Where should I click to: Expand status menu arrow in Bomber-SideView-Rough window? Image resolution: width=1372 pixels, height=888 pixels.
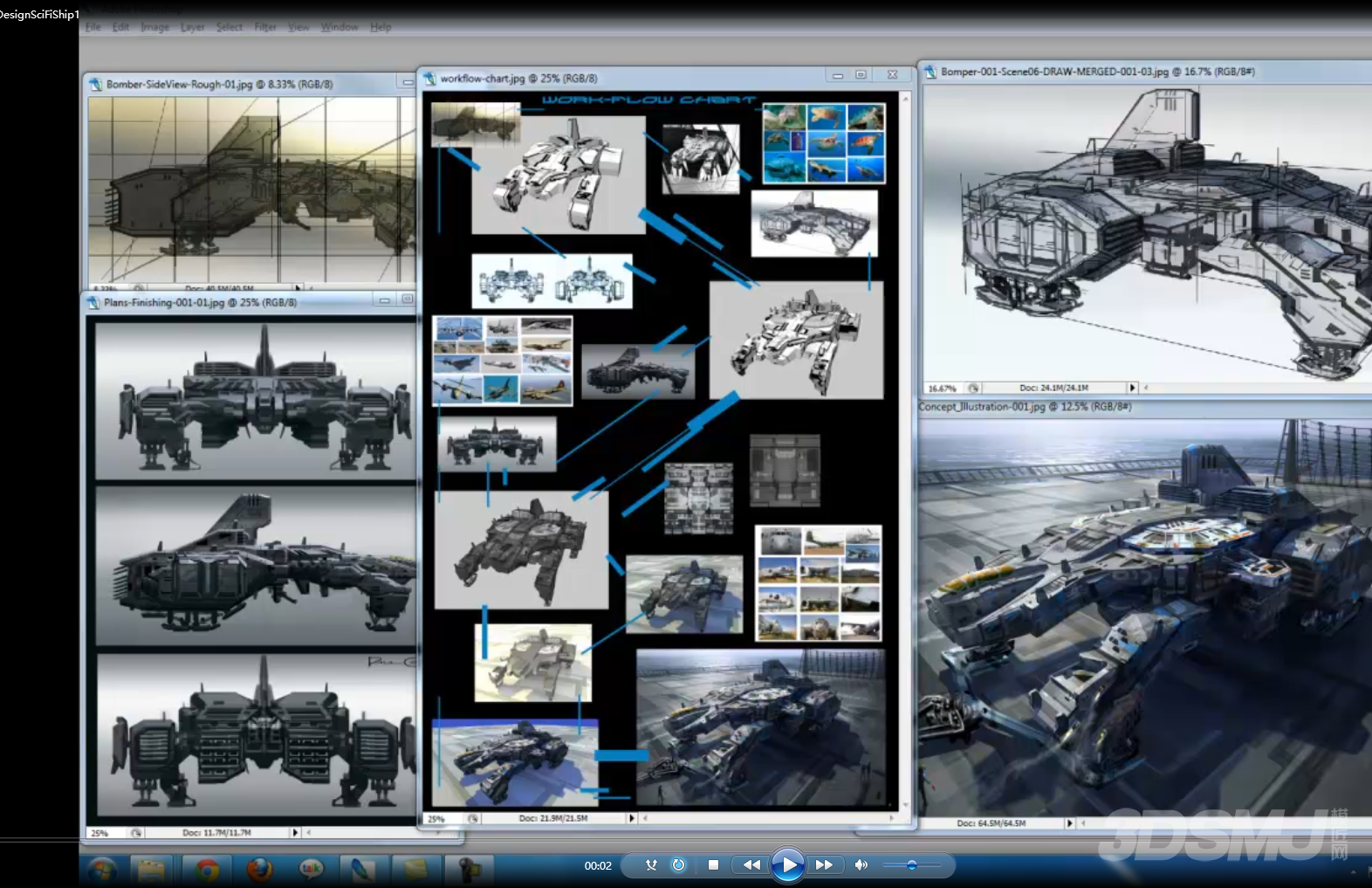pyautogui.click(x=298, y=287)
